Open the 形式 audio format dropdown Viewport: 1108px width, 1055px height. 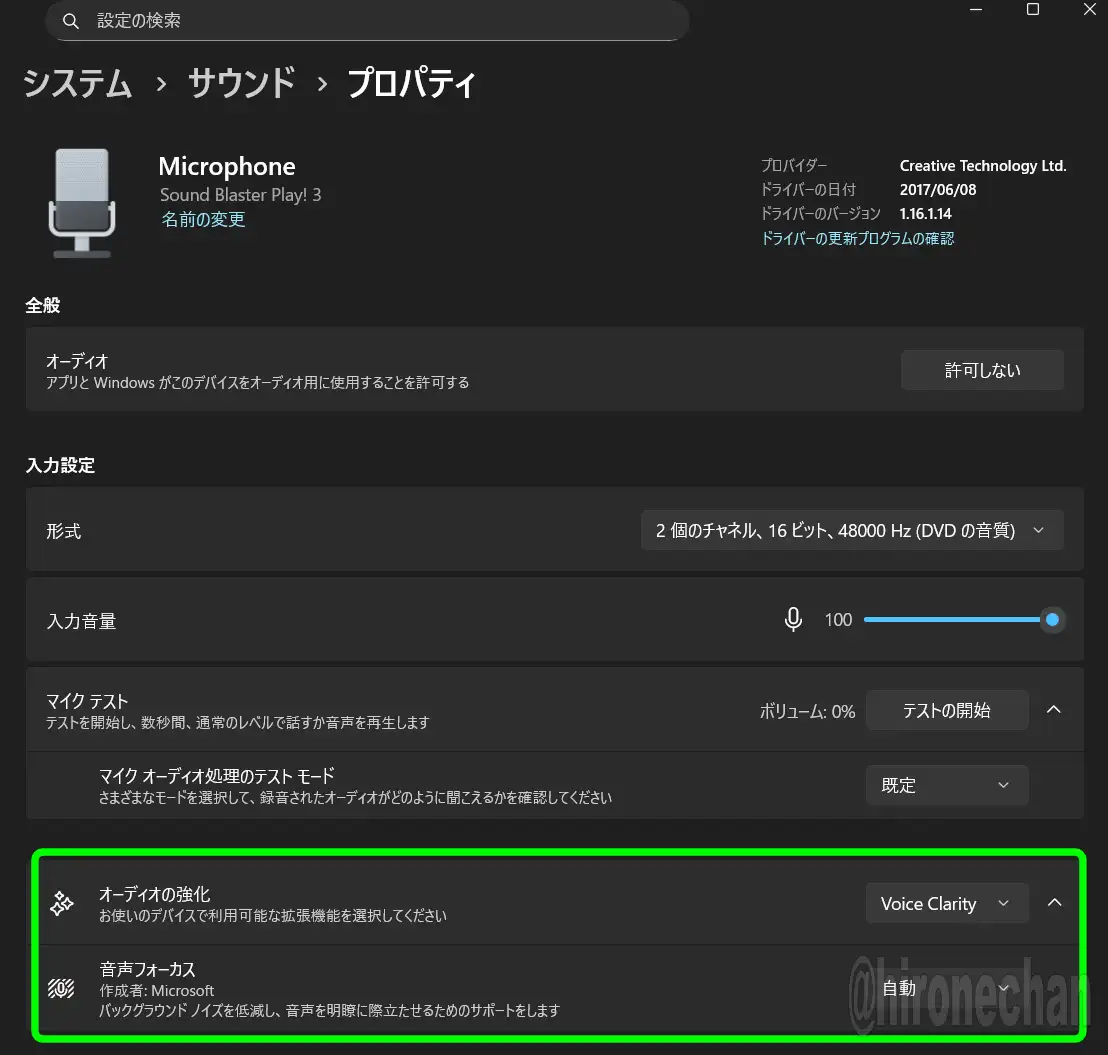click(851, 531)
